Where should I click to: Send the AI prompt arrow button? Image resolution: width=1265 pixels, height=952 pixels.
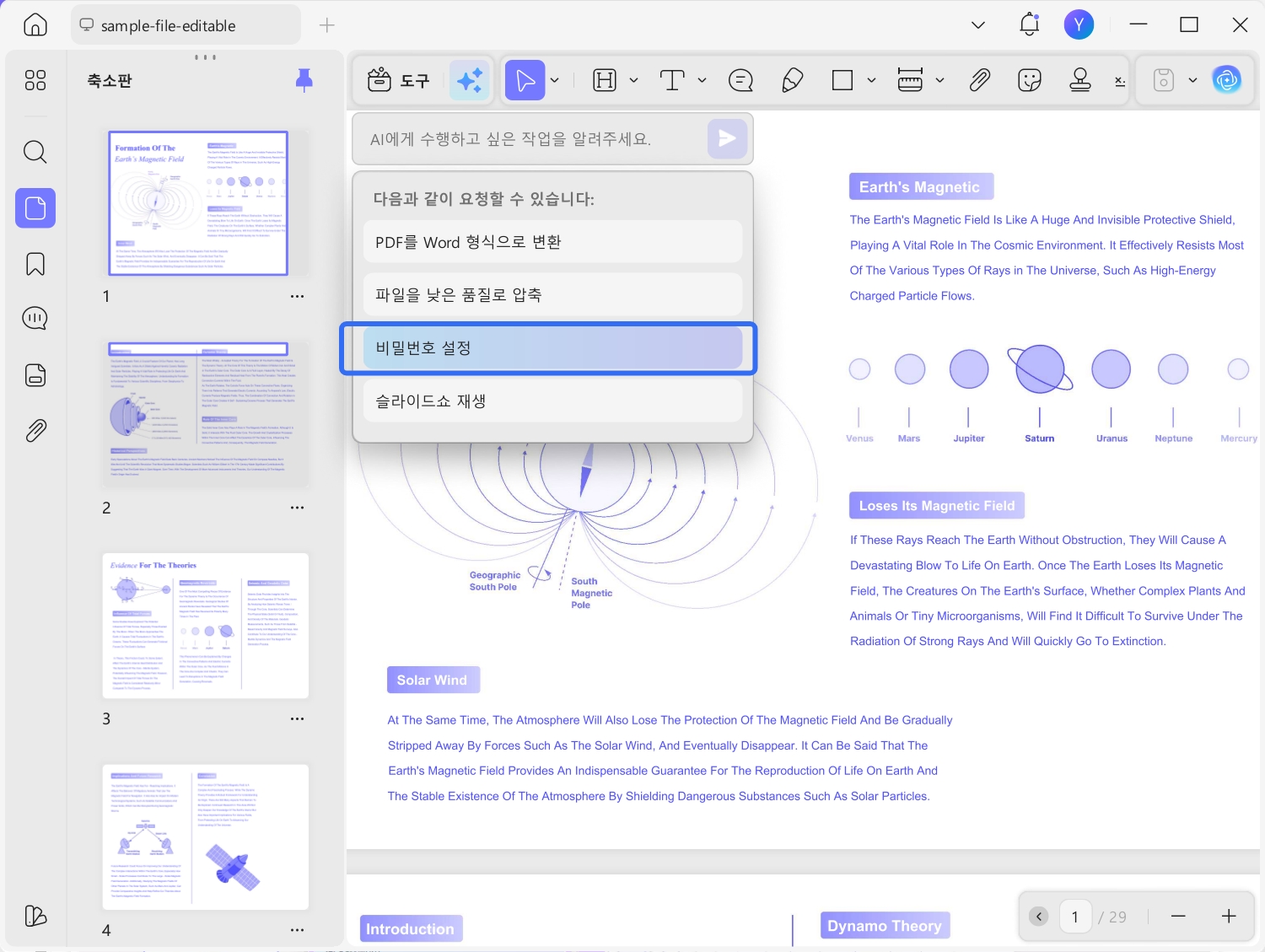(x=727, y=138)
